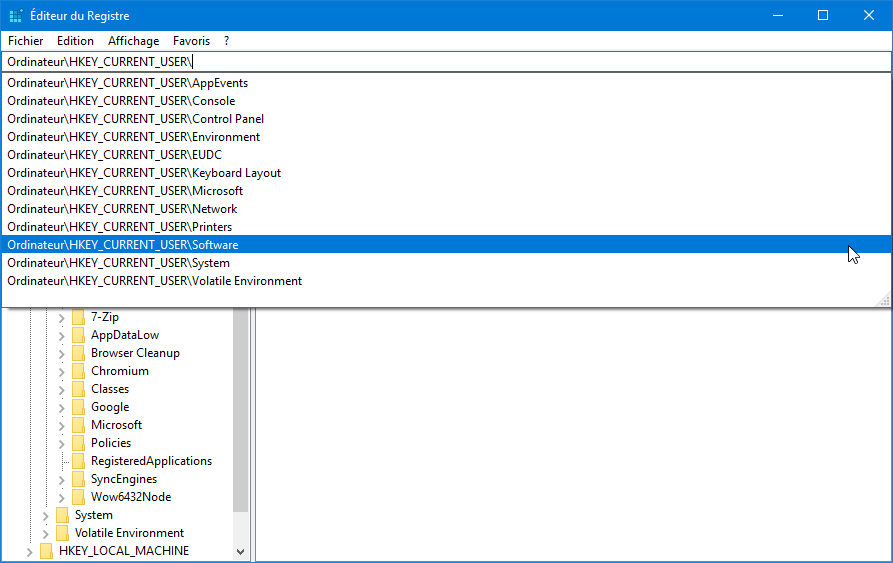Image resolution: width=893 pixels, height=563 pixels.
Task: Click the Wow6432Node folder icon
Action: pos(79,497)
